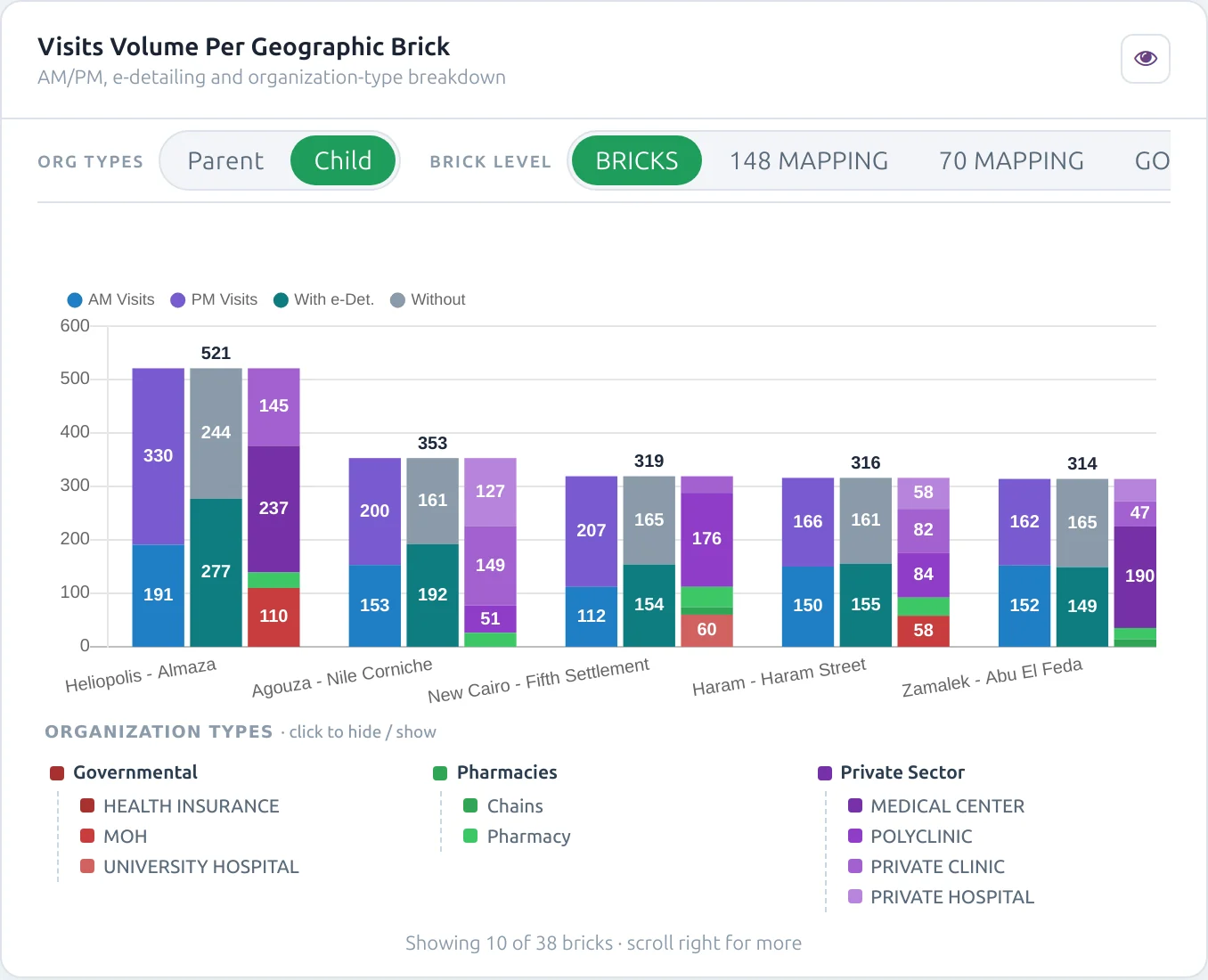The height and width of the screenshot is (980, 1208).
Task: Toggle the With e-Det. legend series
Action: pyautogui.click(x=324, y=299)
